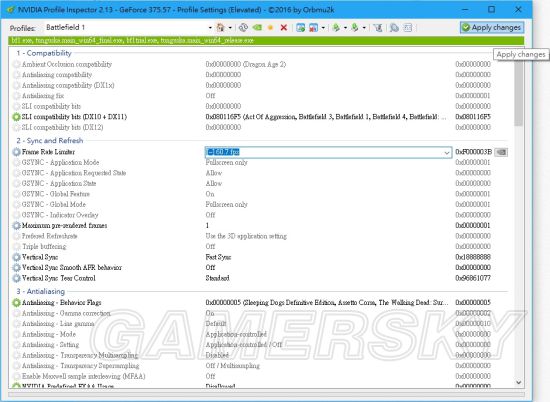This screenshot has width=550, height=402.
Task: Open the export options dropdown arrow
Action: pyautogui.click(x=345, y=27)
